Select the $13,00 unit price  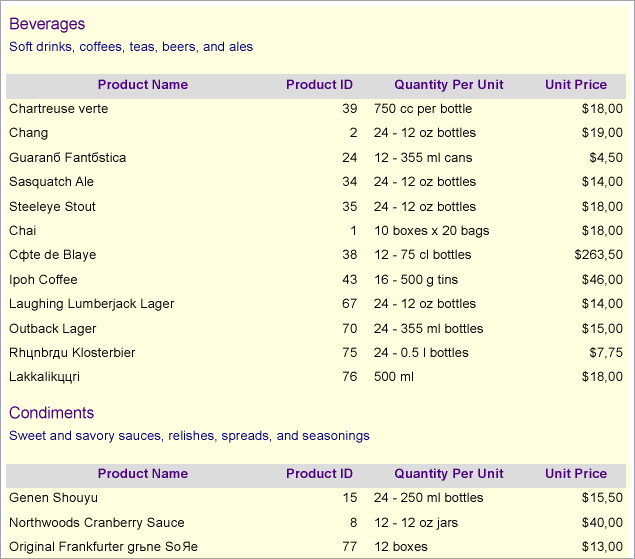(x=602, y=547)
